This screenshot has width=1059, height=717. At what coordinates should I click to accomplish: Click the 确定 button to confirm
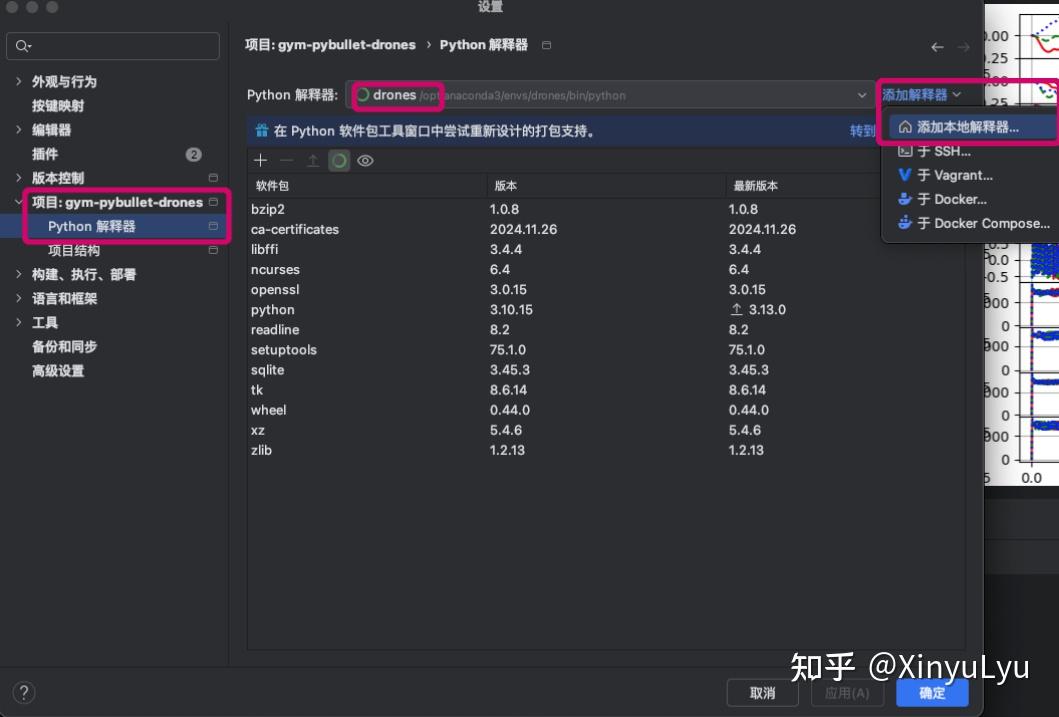point(931,692)
